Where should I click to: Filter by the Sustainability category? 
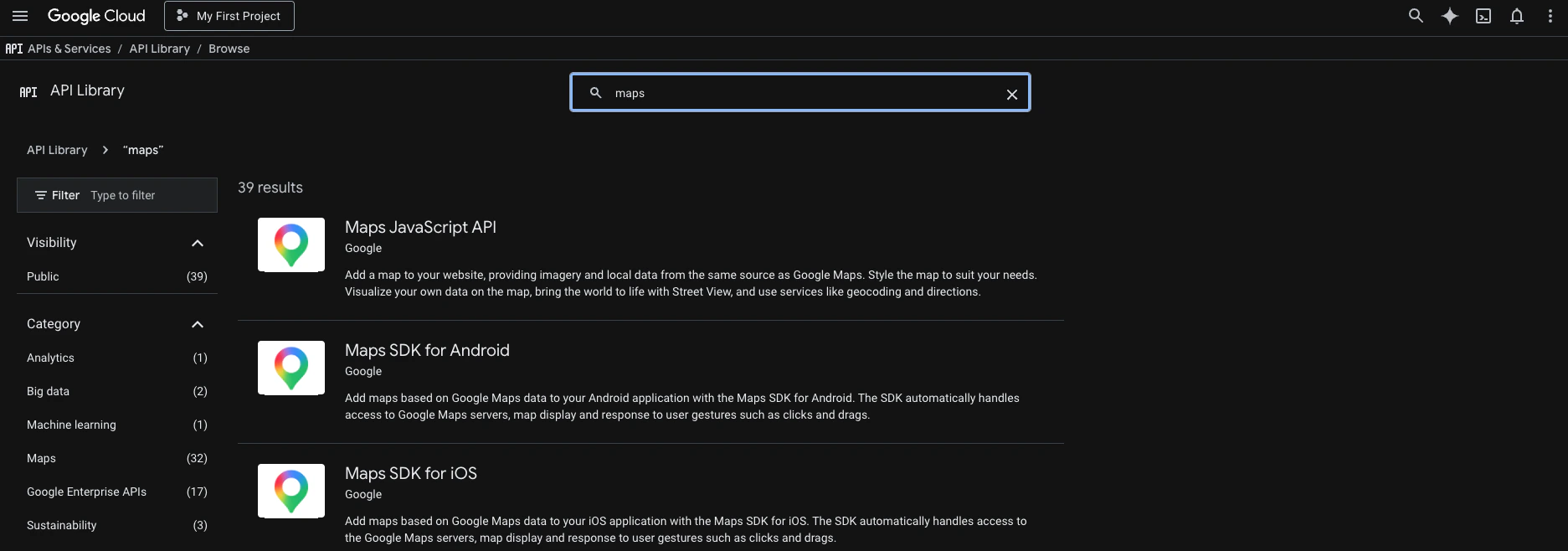pos(117,525)
